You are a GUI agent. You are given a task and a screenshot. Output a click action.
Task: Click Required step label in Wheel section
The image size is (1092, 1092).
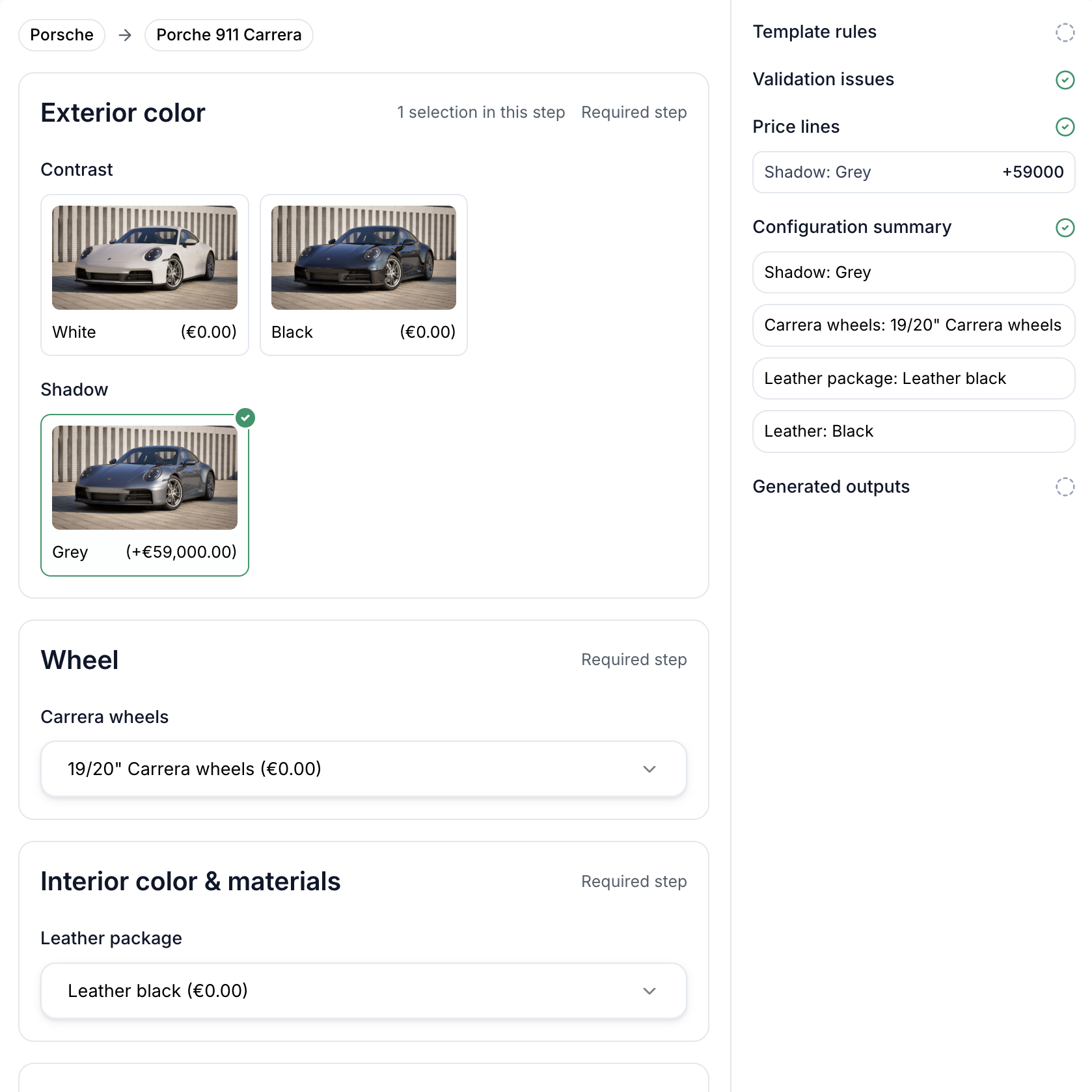point(634,660)
